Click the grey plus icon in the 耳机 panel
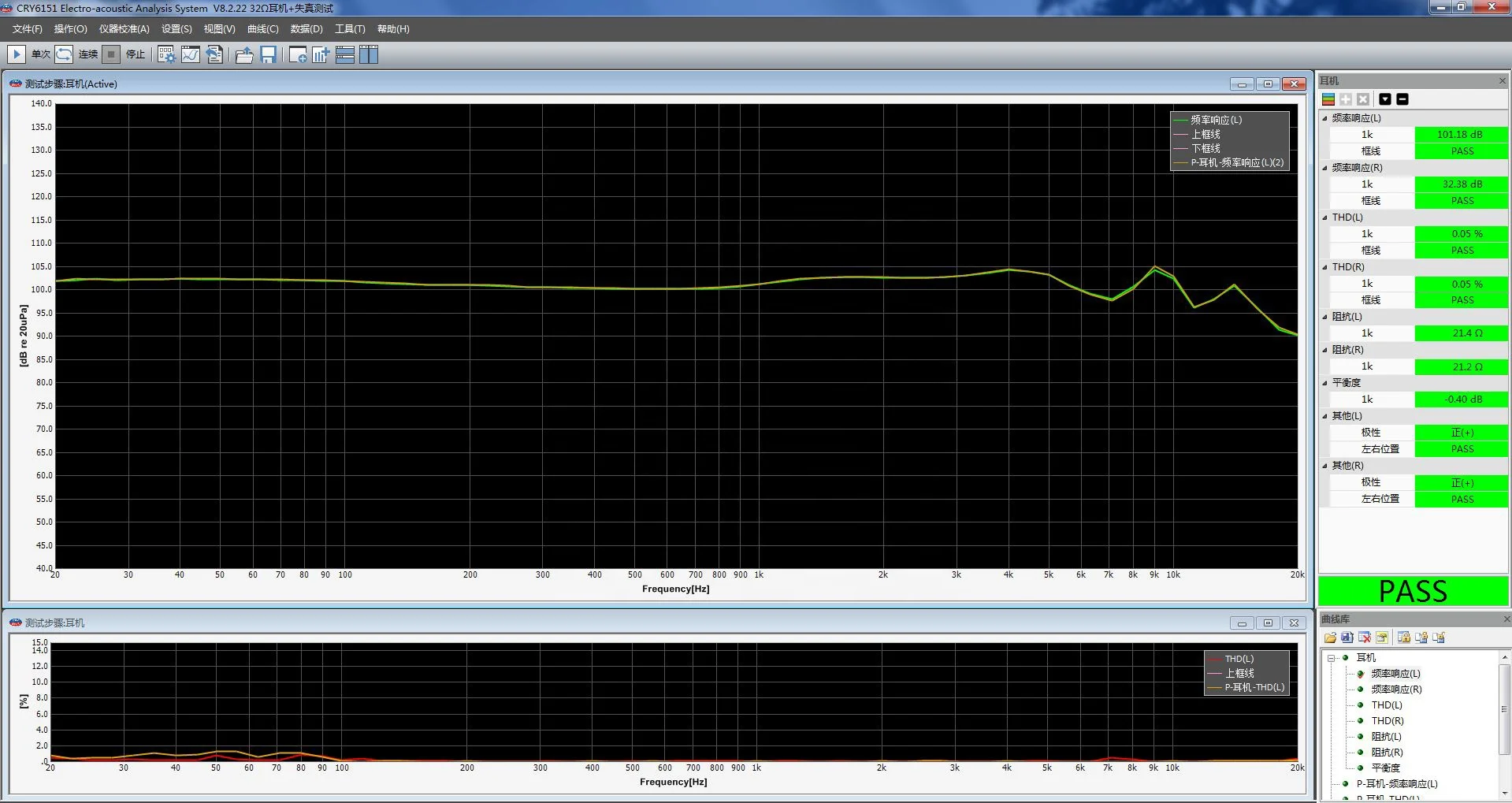 [x=1346, y=99]
